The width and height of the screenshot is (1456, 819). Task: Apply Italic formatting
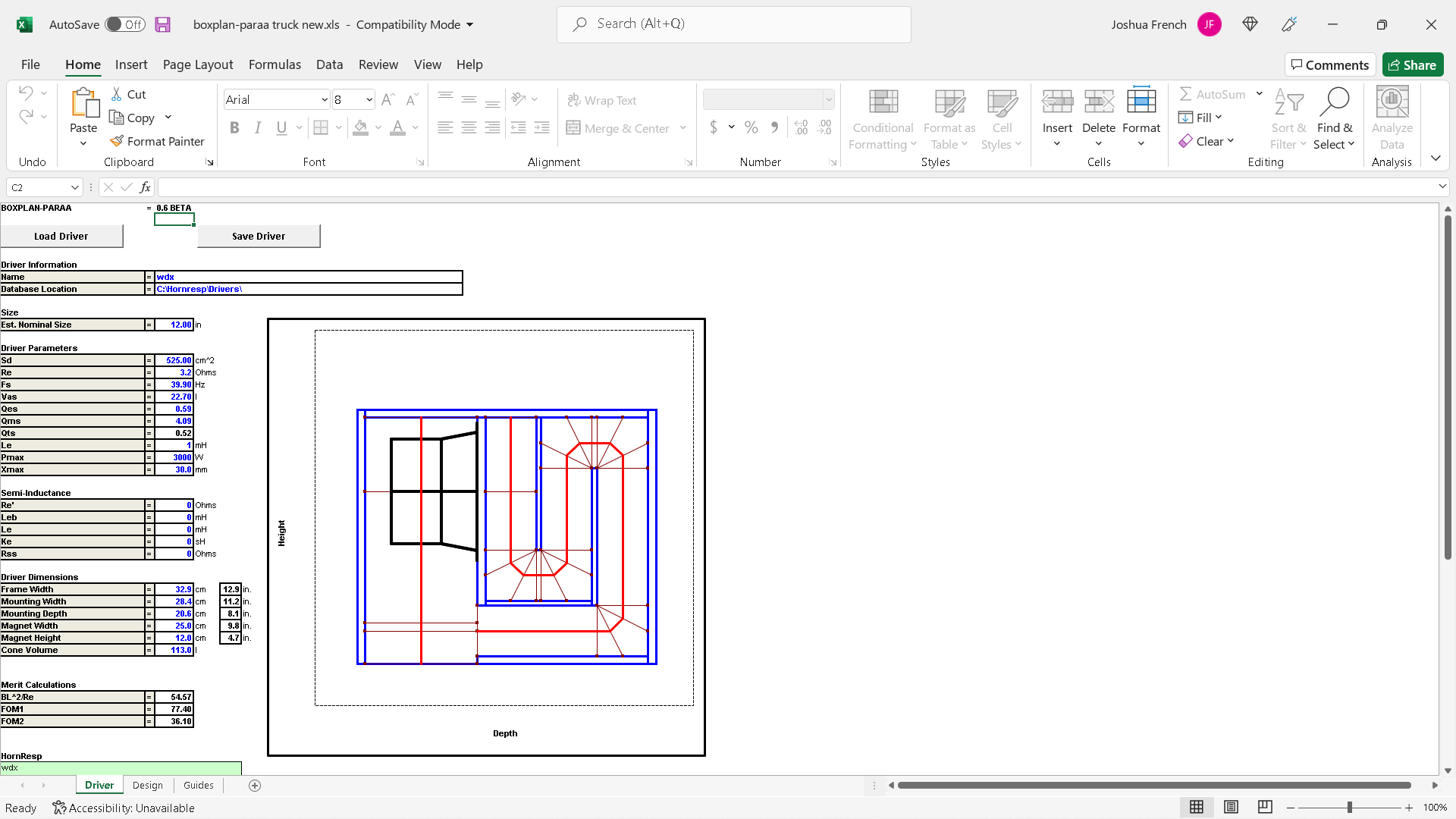coord(258,127)
